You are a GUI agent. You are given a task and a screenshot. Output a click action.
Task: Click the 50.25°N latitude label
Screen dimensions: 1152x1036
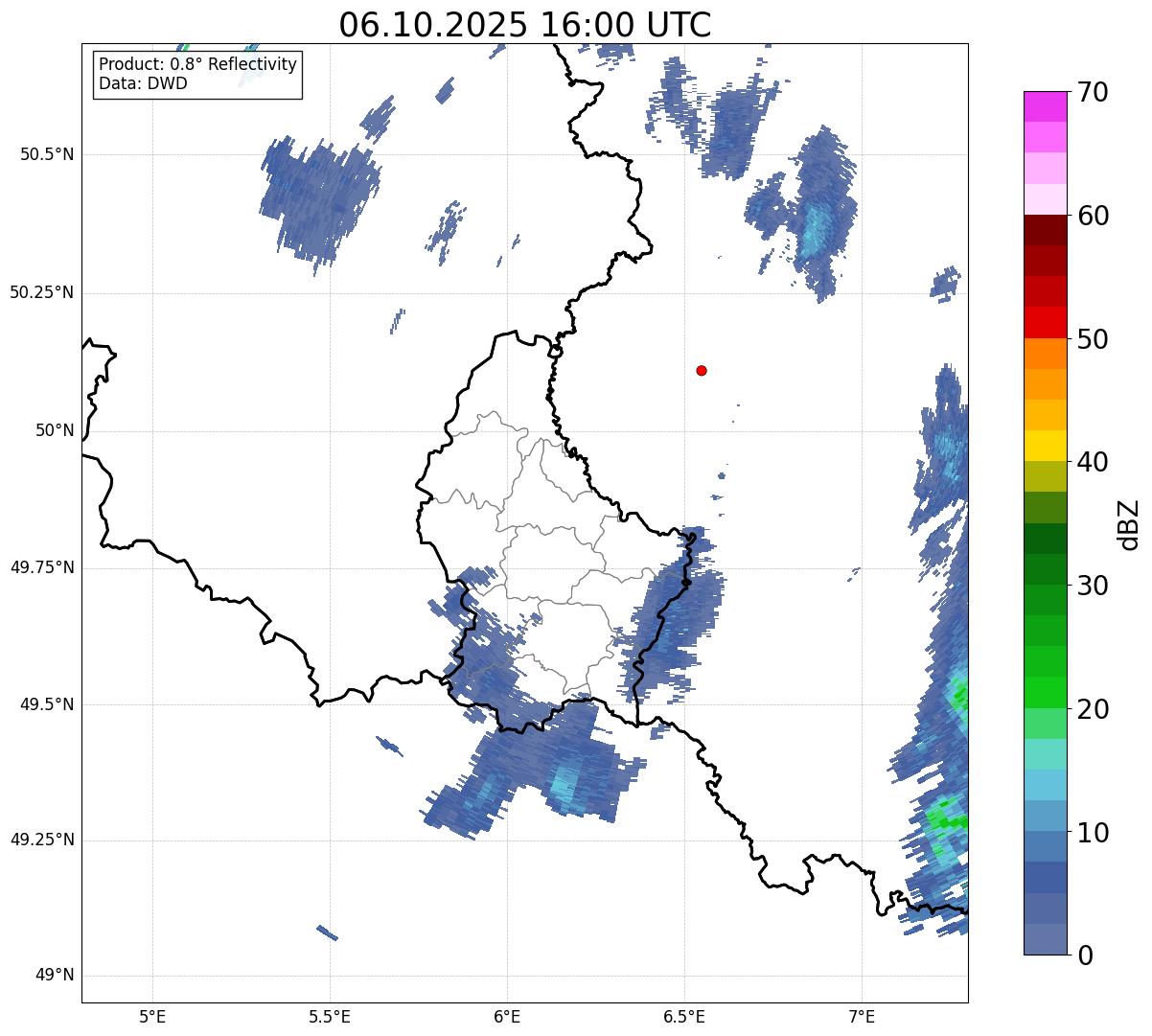(x=42, y=292)
